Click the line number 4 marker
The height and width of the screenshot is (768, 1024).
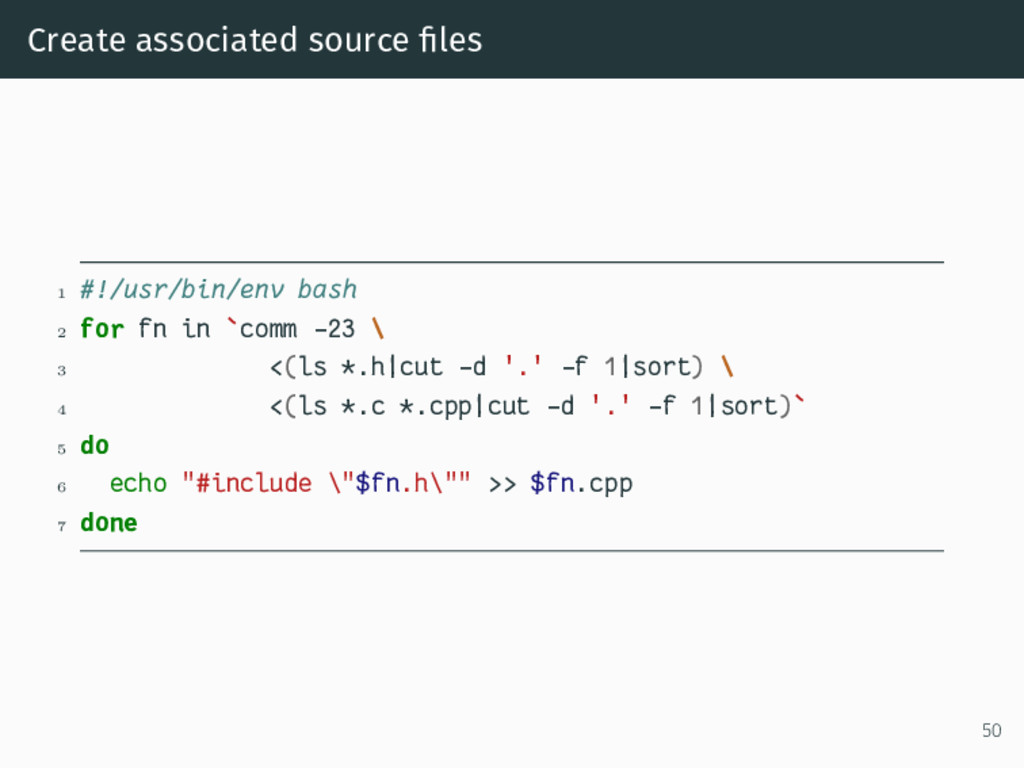(61, 410)
